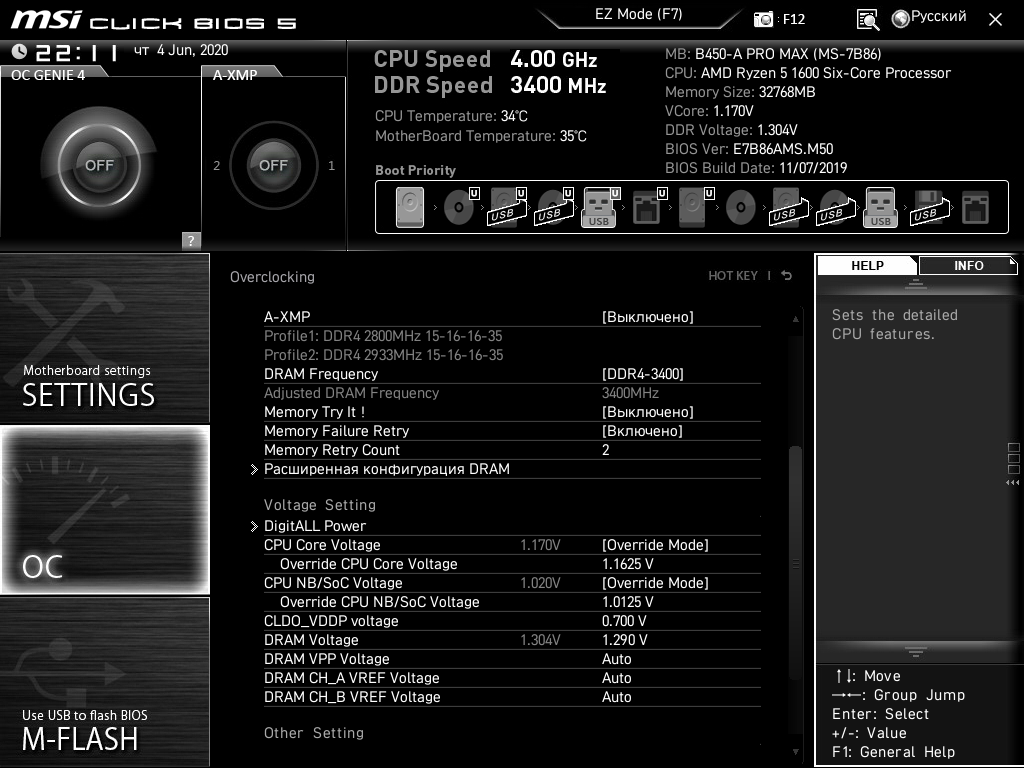This screenshot has width=1024, height=768.
Task: Click the hot key back arrow icon
Action: (787, 276)
